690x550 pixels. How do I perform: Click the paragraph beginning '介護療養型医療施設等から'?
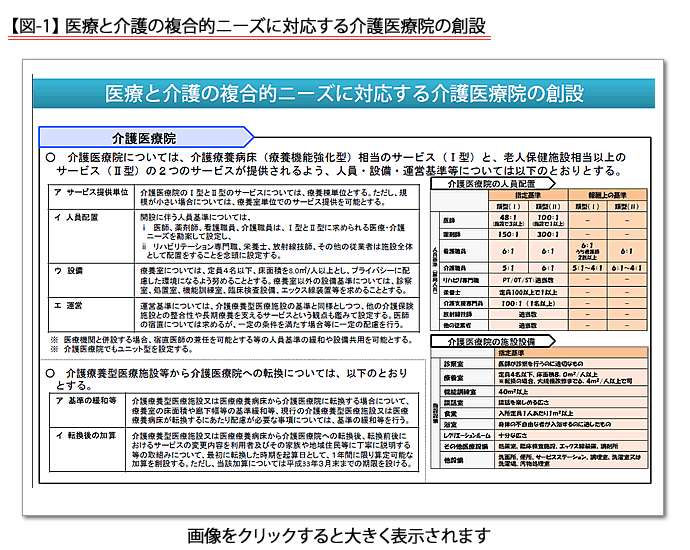pos(228,379)
